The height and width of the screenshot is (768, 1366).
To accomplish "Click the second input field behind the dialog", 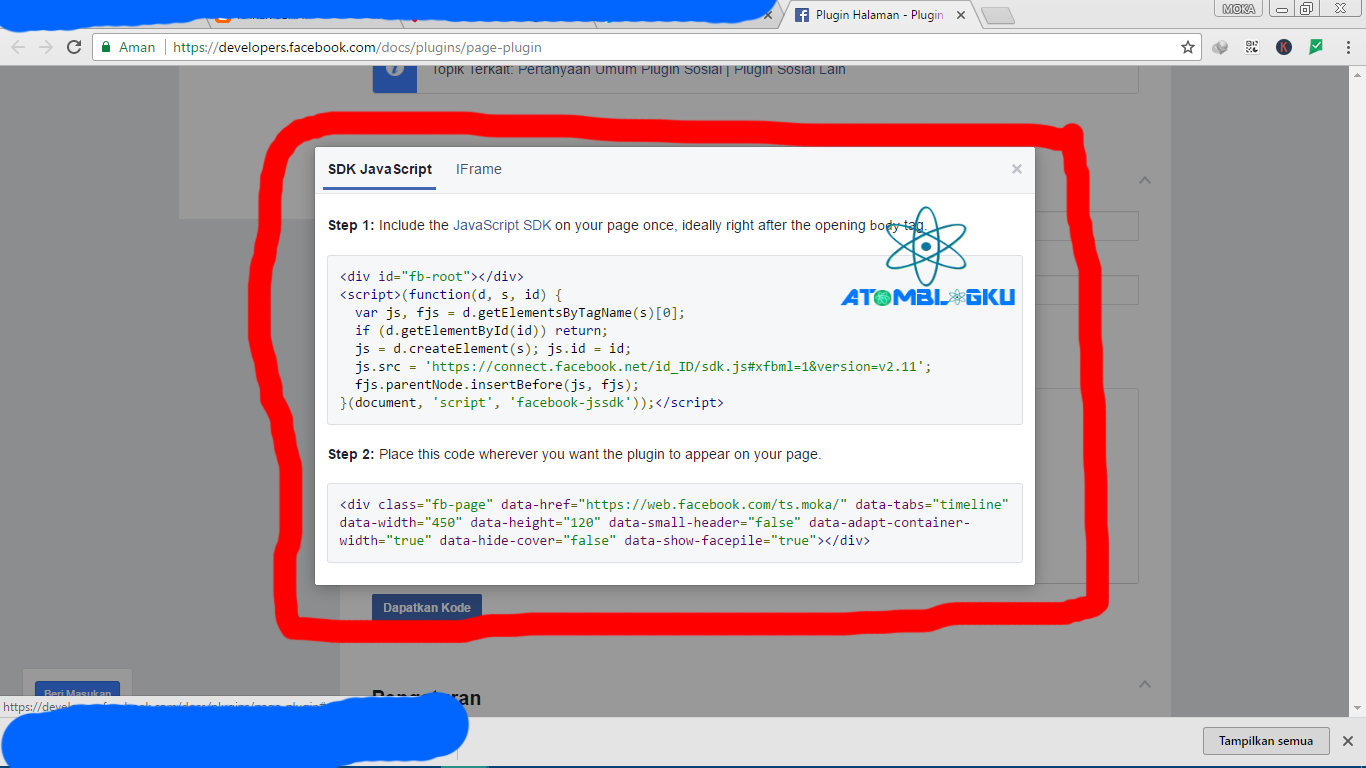I will tap(1087, 290).
